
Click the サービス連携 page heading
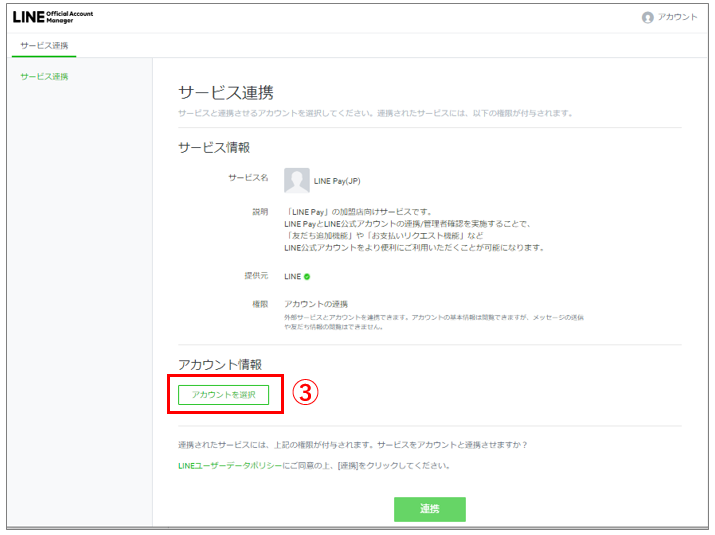point(226,93)
